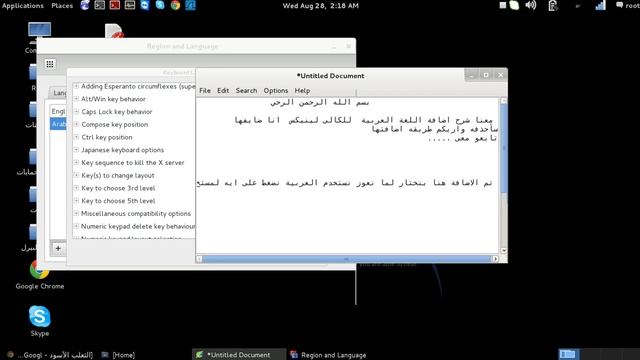Switch to the Home folder window in taskbar

(118, 355)
